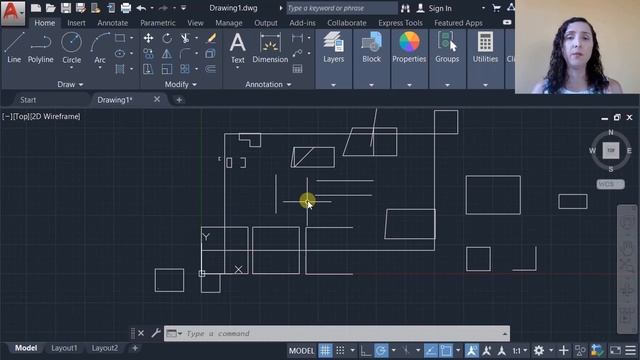Click the Sign In button
Image resolution: width=640 pixels, height=360 pixels.
pyautogui.click(x=440, y=8)
